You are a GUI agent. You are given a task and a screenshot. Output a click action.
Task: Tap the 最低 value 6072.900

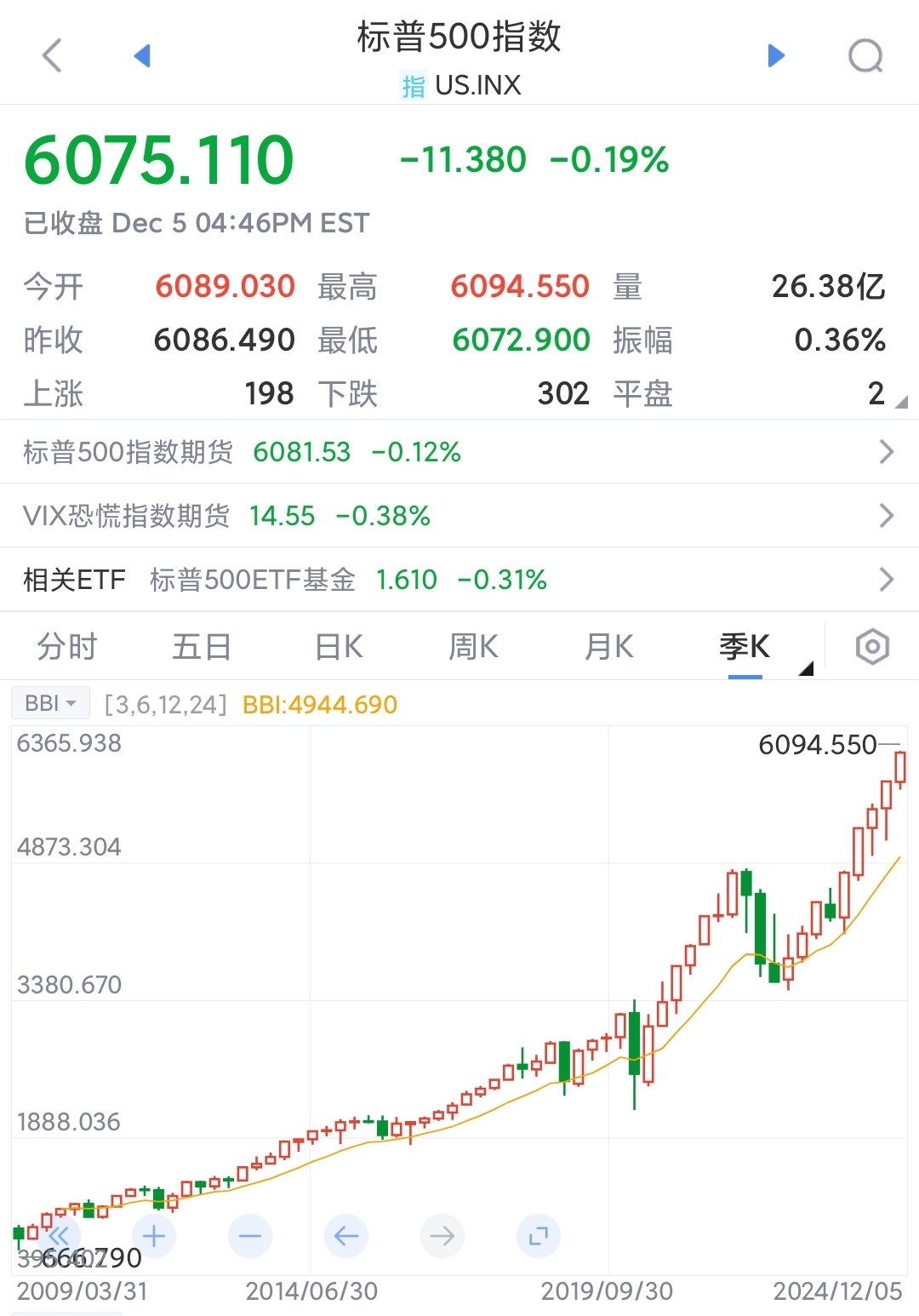pyautogui.click(x=521, y=340)
